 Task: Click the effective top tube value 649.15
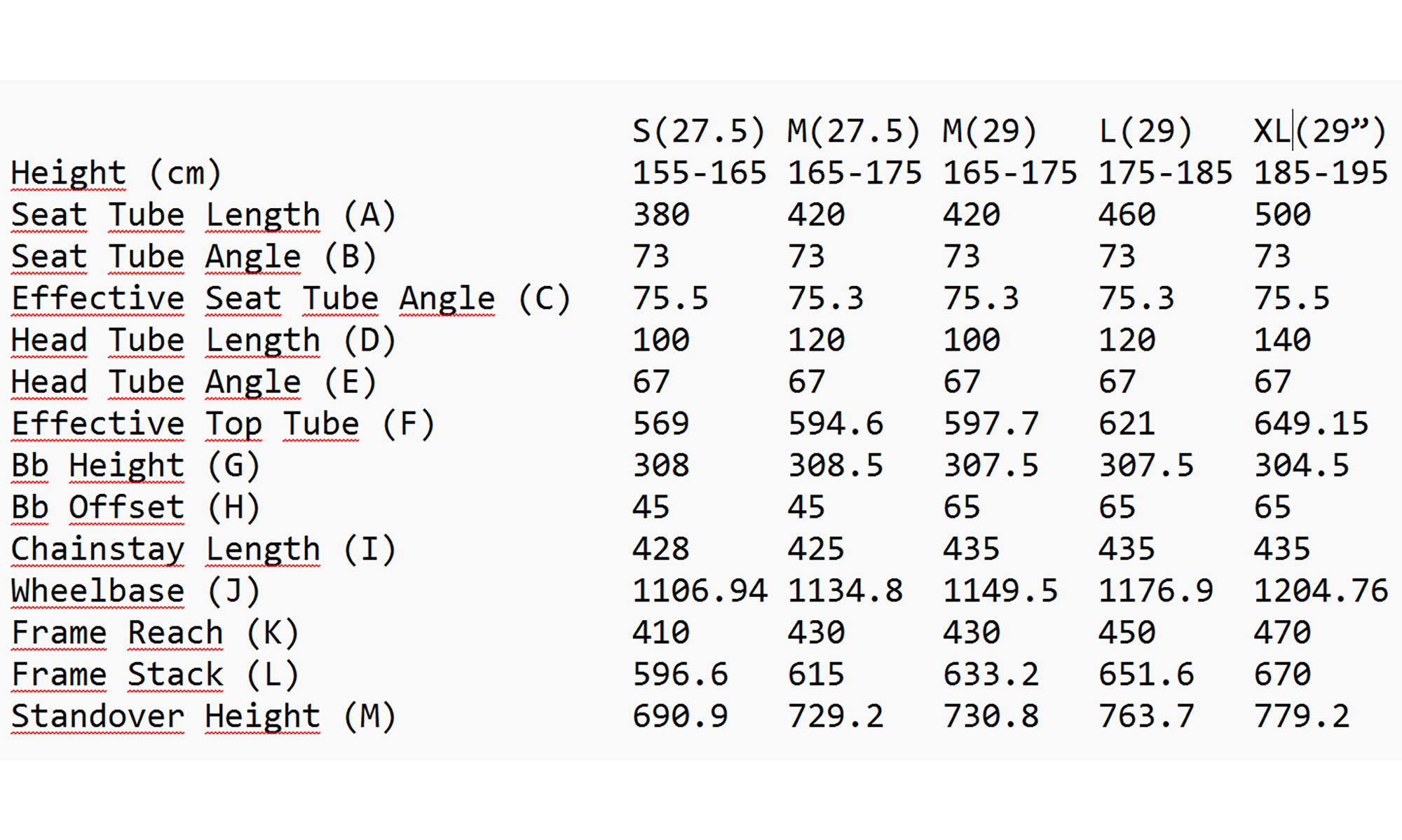1311,424
